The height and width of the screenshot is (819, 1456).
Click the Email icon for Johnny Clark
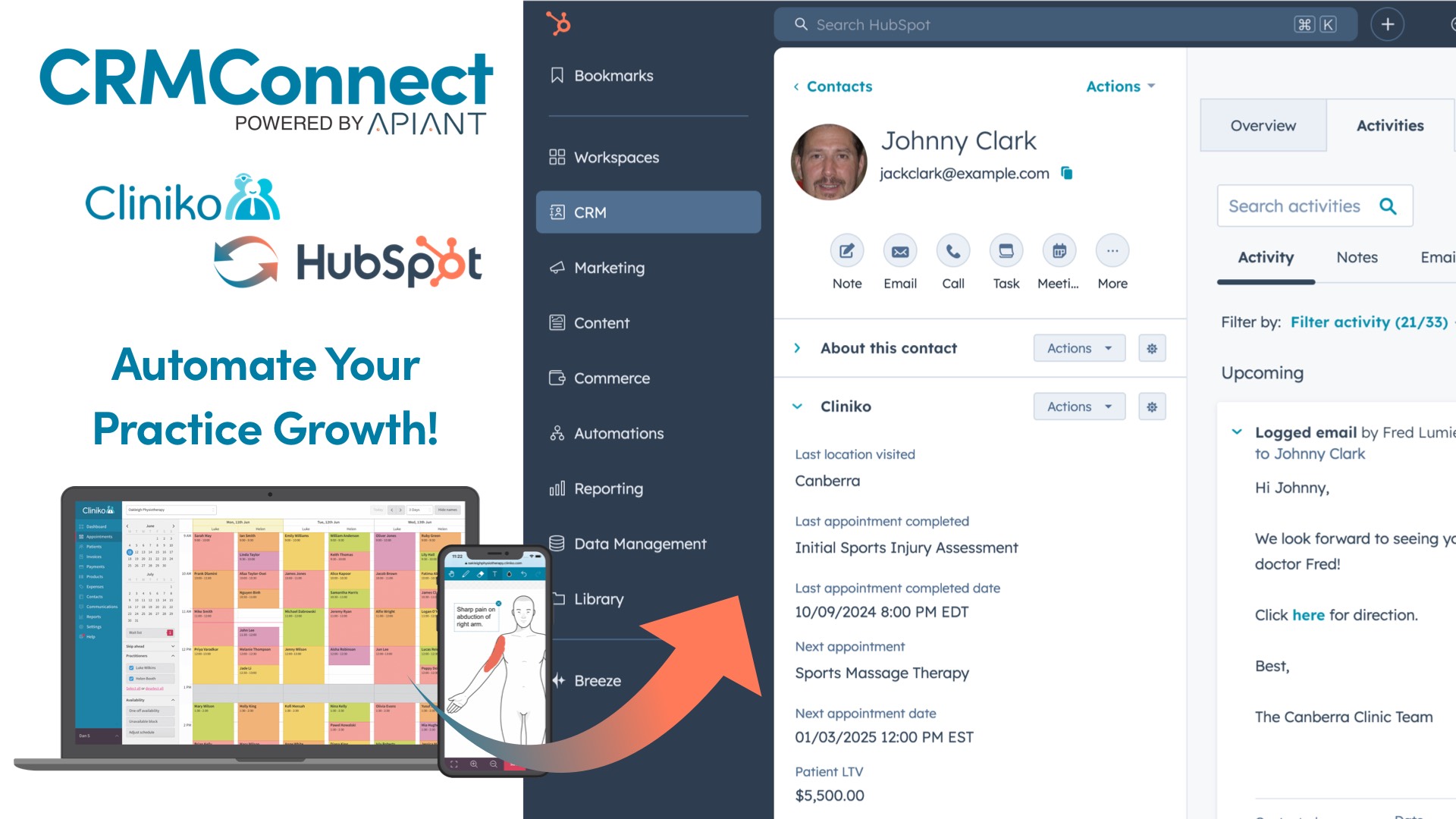[x=899, y=252]
